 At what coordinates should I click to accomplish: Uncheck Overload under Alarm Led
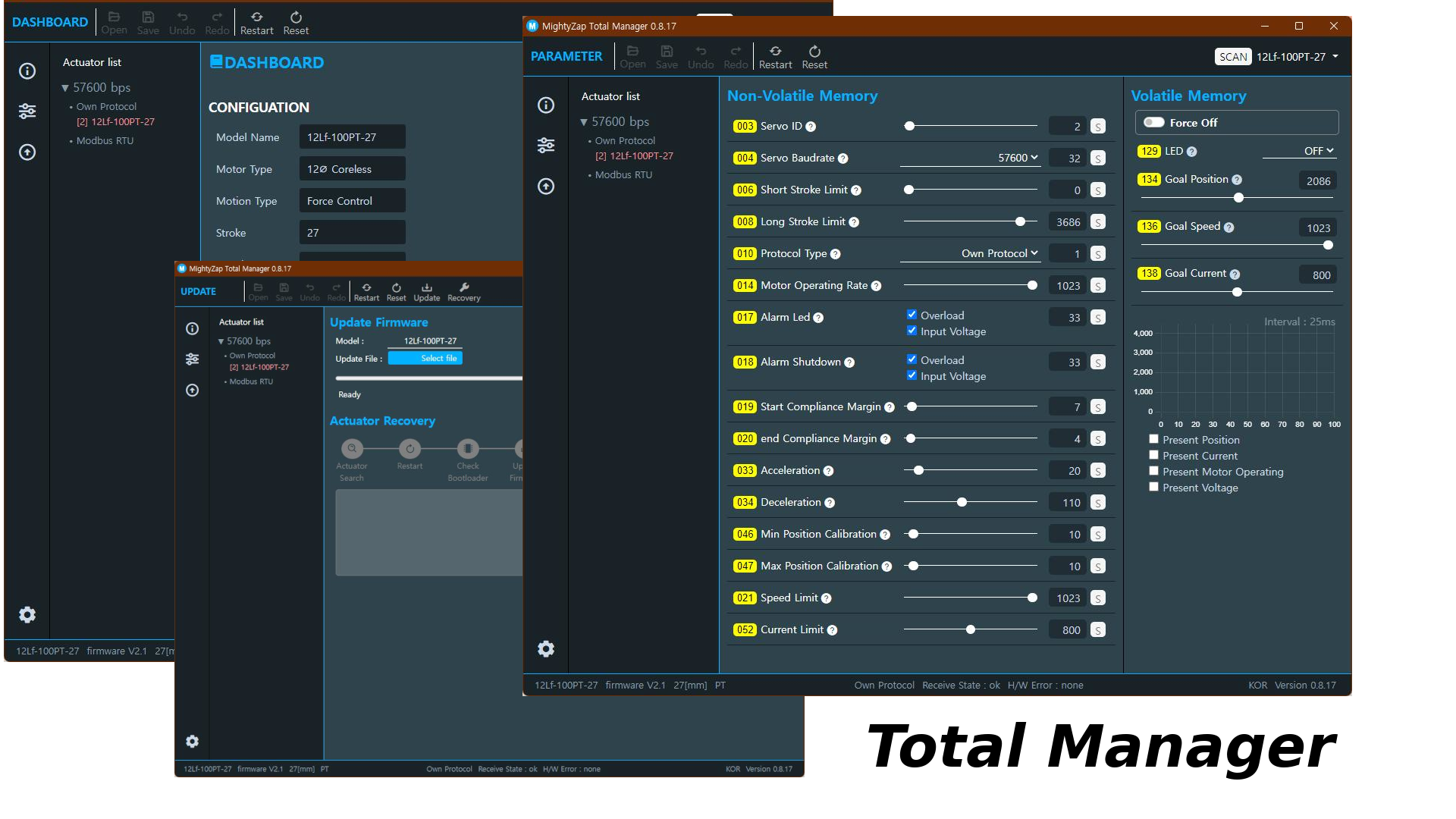(912, 315)
